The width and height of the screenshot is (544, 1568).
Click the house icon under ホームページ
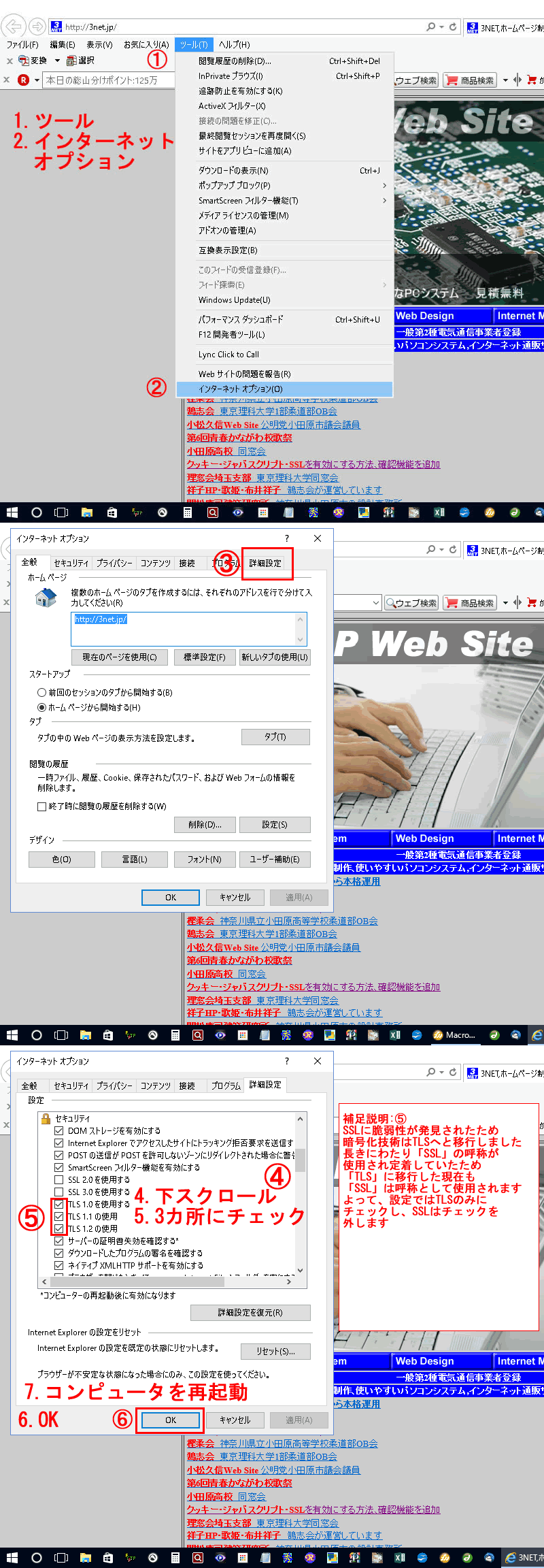click(46, 598)
